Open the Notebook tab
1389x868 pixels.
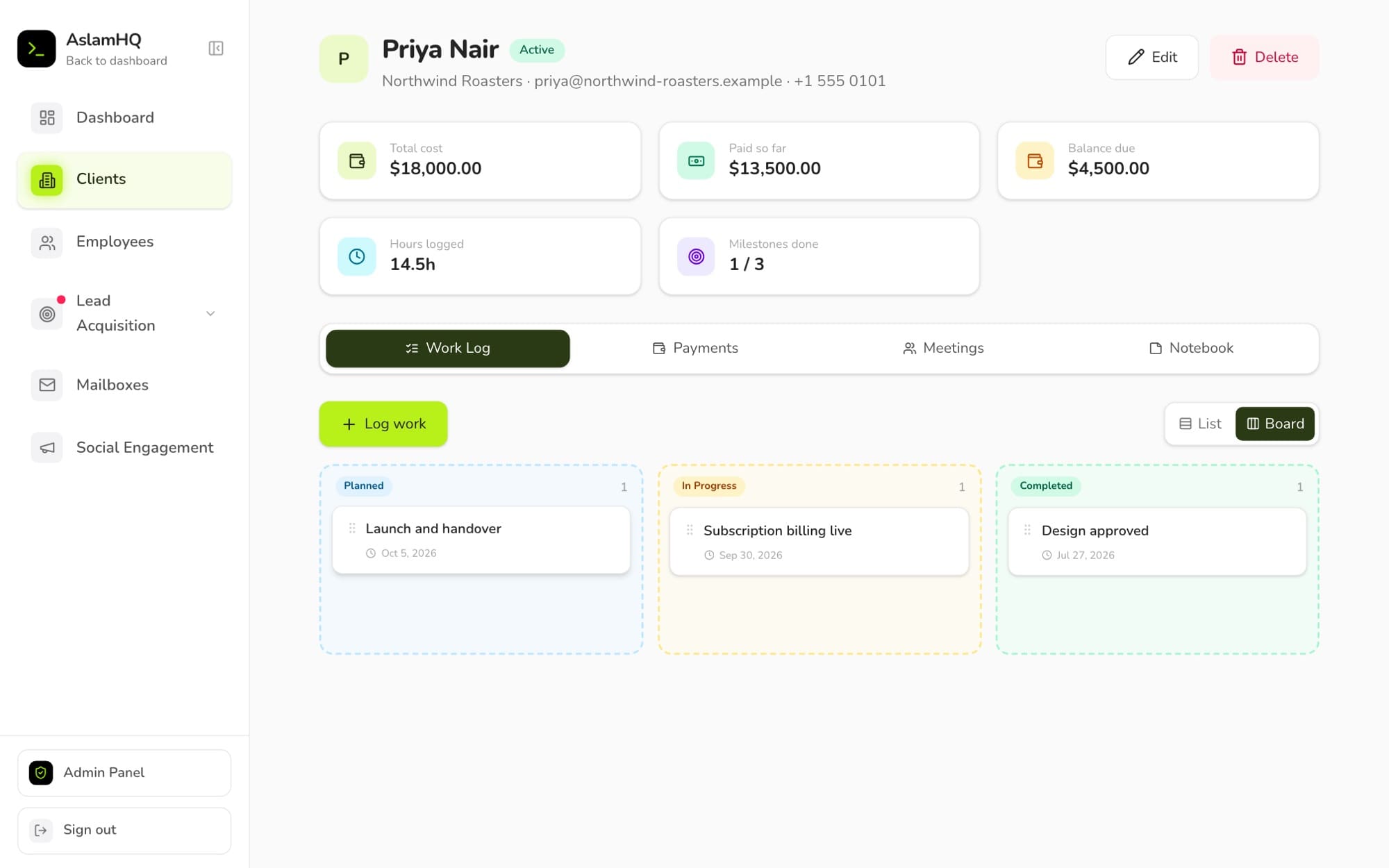point(1191,348)
